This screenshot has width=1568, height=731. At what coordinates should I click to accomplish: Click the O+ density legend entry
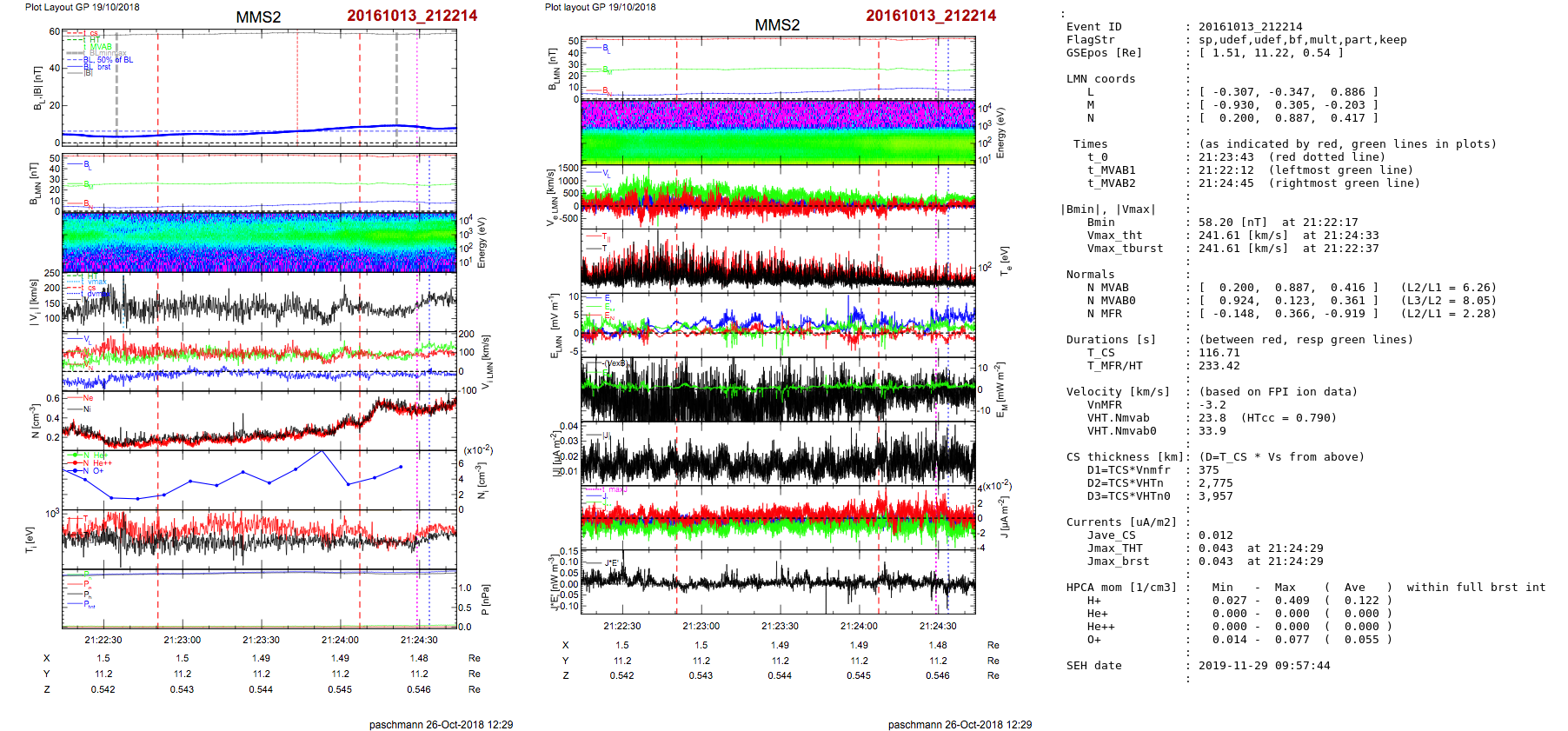[97, 471]
